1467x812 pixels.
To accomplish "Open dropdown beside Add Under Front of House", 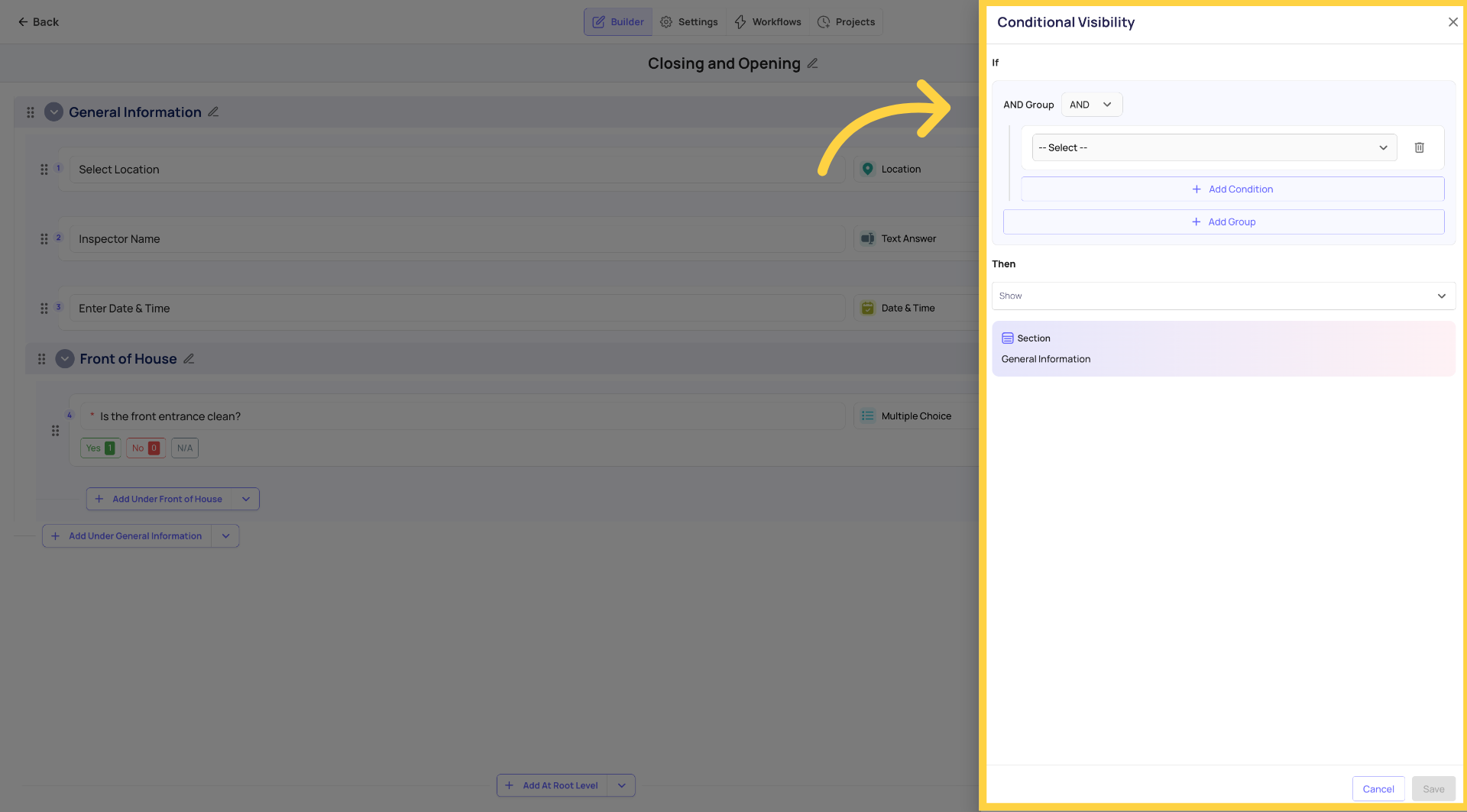I will (x=246, y=500).
